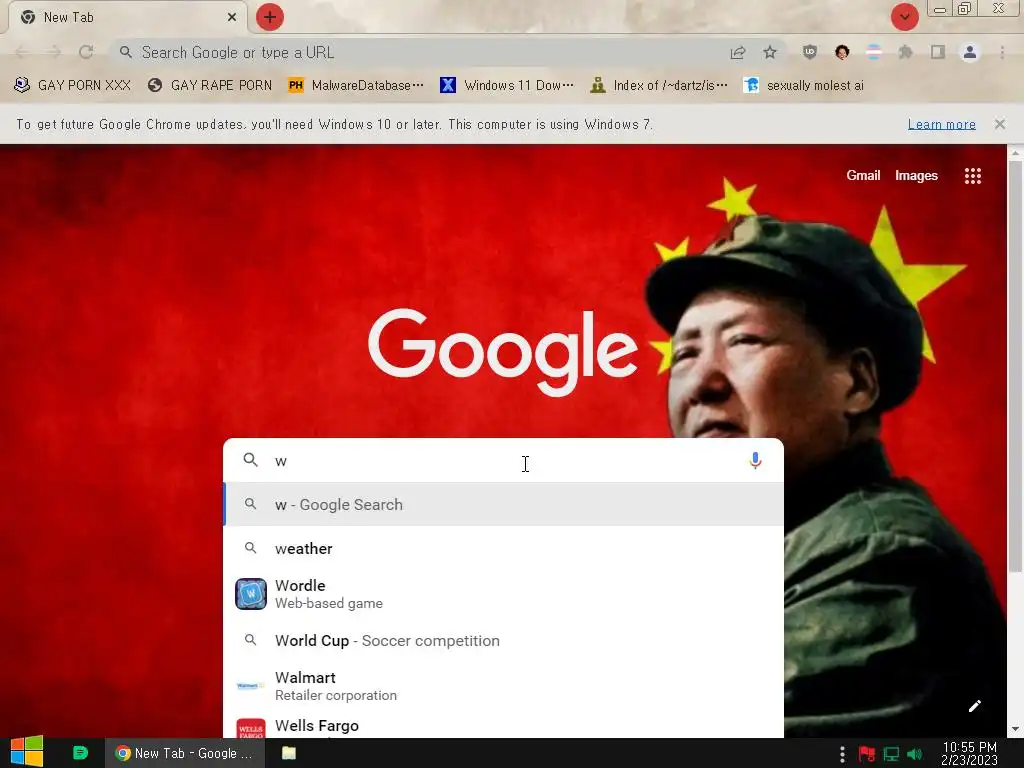The width and height of the screenshot is (1024, 768).
Task: Choose the w - Google Search suggestion
Action: pos(503,504)
